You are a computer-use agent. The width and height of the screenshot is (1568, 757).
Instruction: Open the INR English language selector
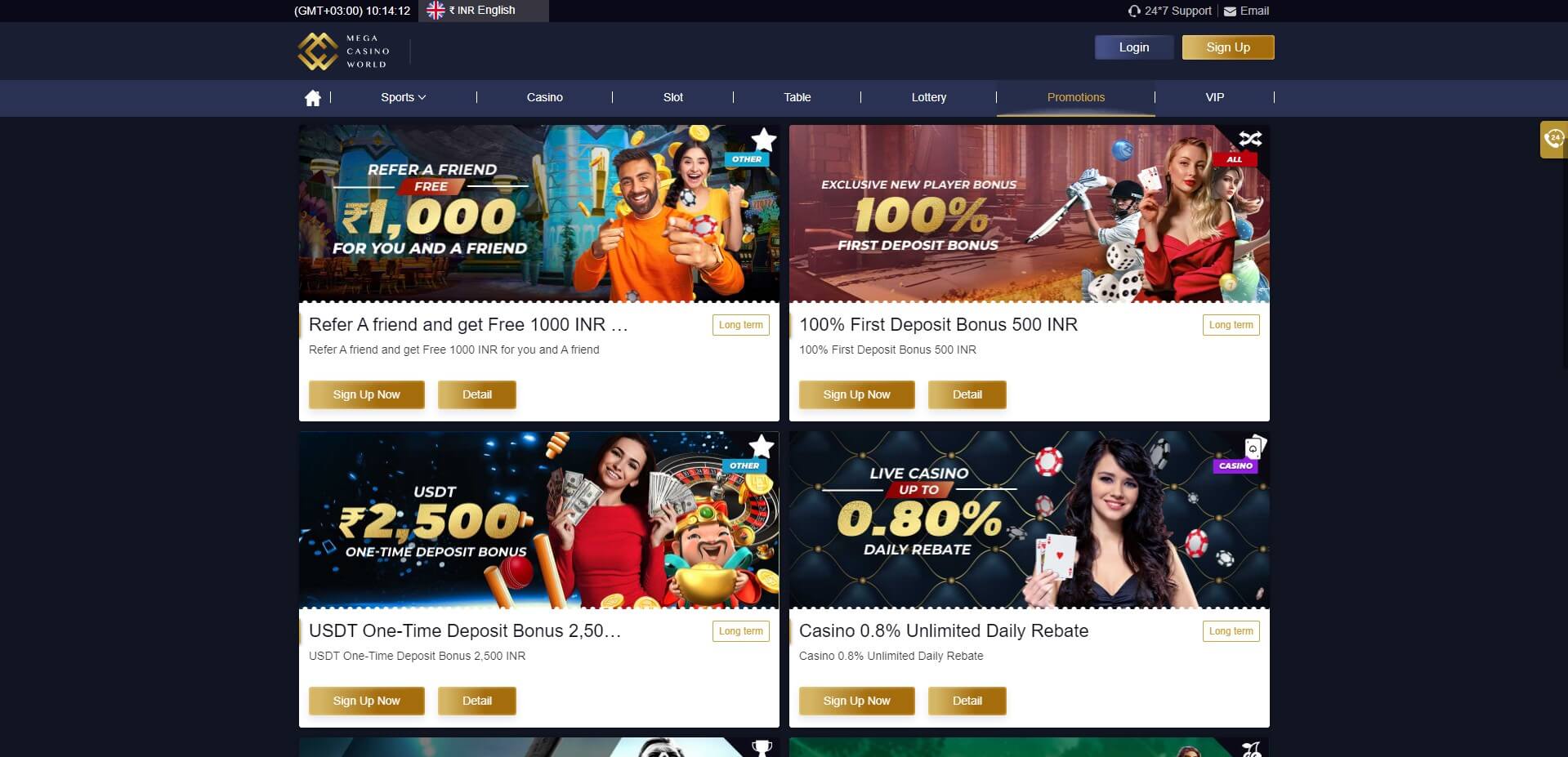coord(483,11)
